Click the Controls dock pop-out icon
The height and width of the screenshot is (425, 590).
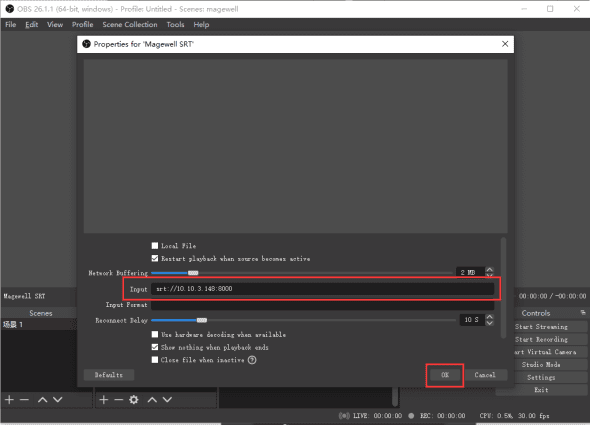click(583, 312)
